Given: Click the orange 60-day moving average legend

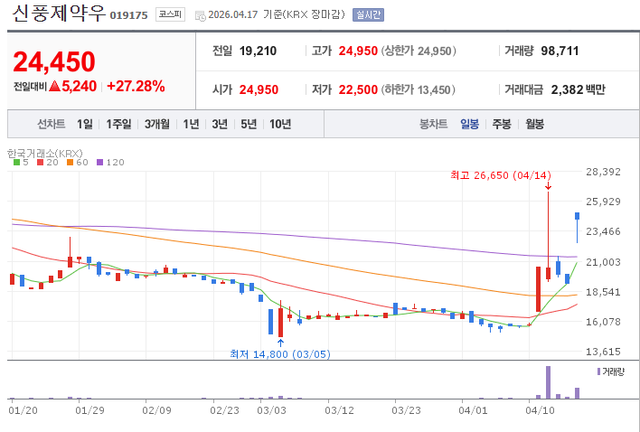Looking at the screenshot, I should coord(75,162).
